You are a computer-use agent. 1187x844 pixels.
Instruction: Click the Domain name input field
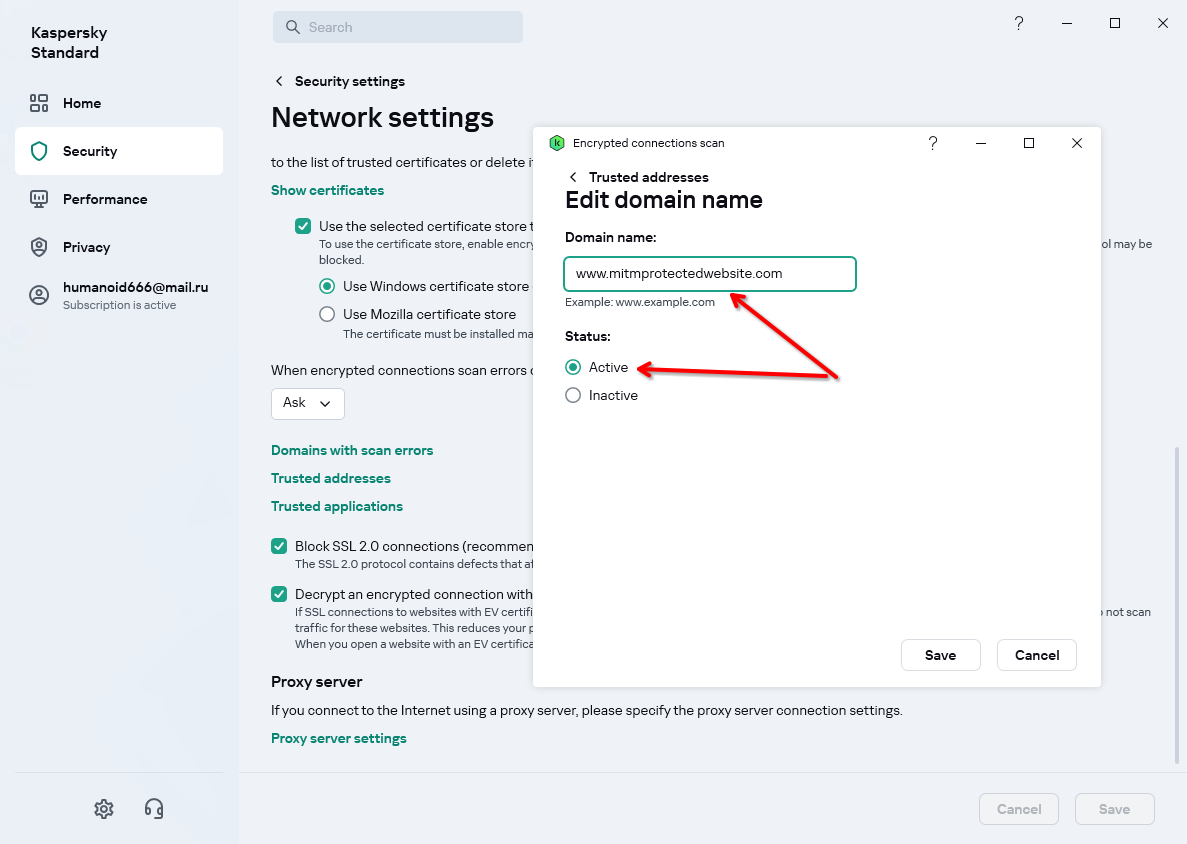(710, 274)
